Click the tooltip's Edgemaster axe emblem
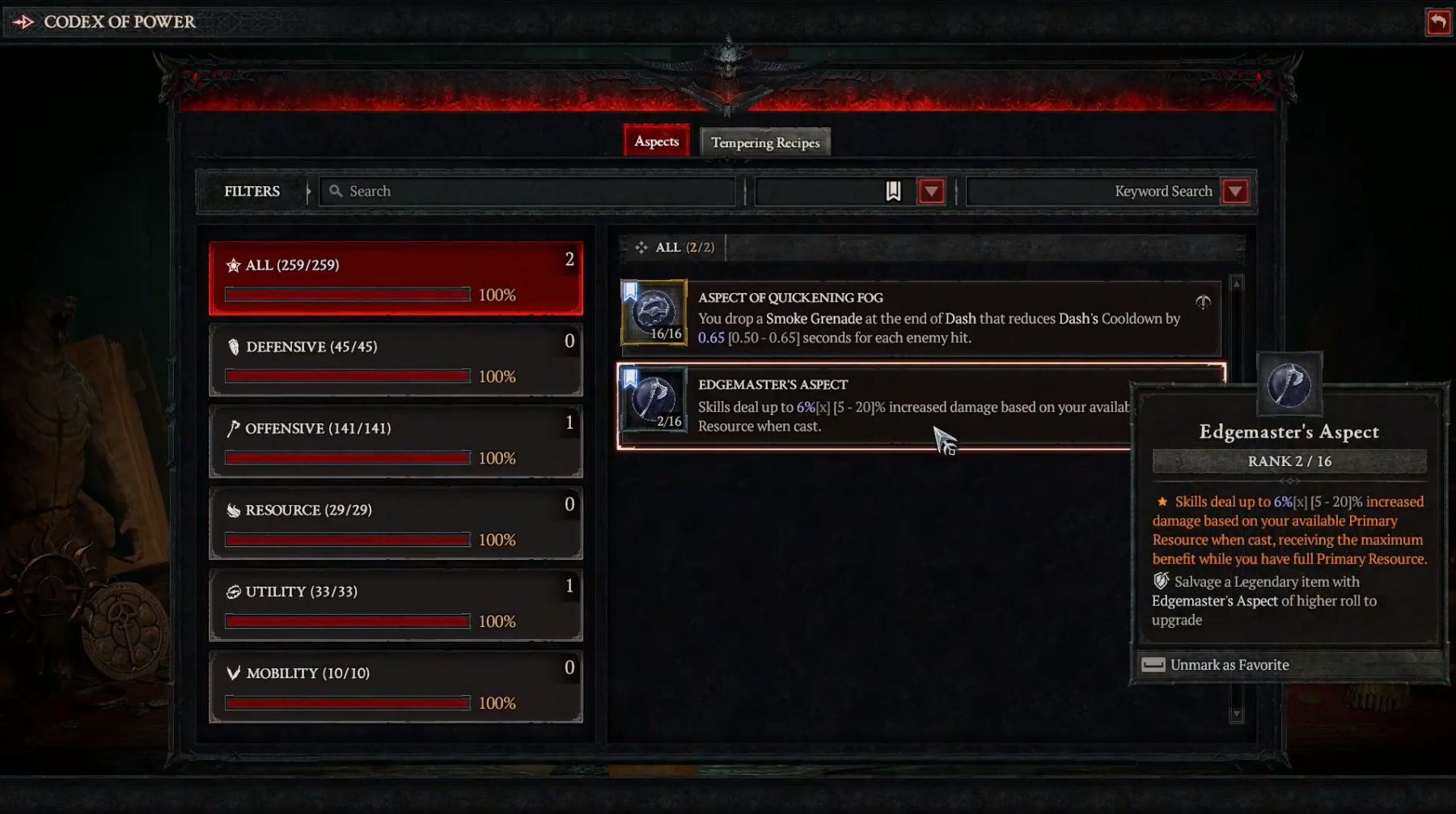 point(1289,384)
